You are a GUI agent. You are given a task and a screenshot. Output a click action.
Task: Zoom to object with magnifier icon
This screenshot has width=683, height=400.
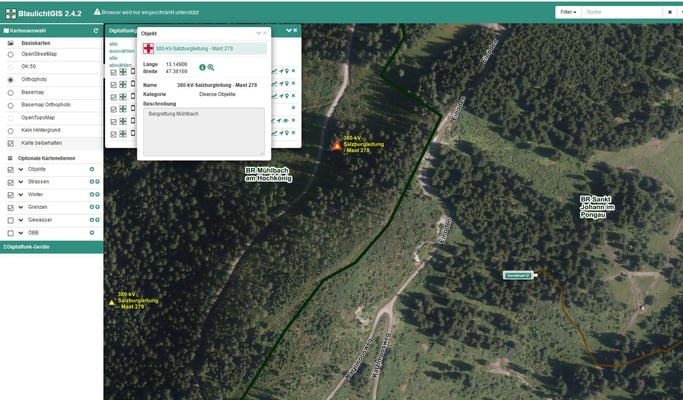(x=211, y=68)
